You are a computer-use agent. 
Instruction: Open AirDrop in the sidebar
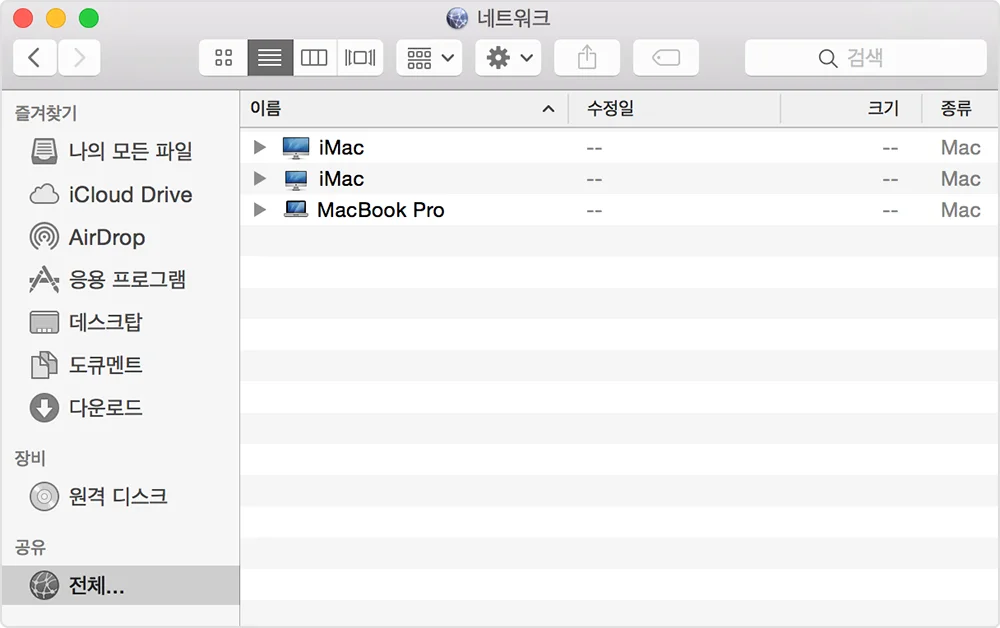pyautogui.click(x=106, y=238)
